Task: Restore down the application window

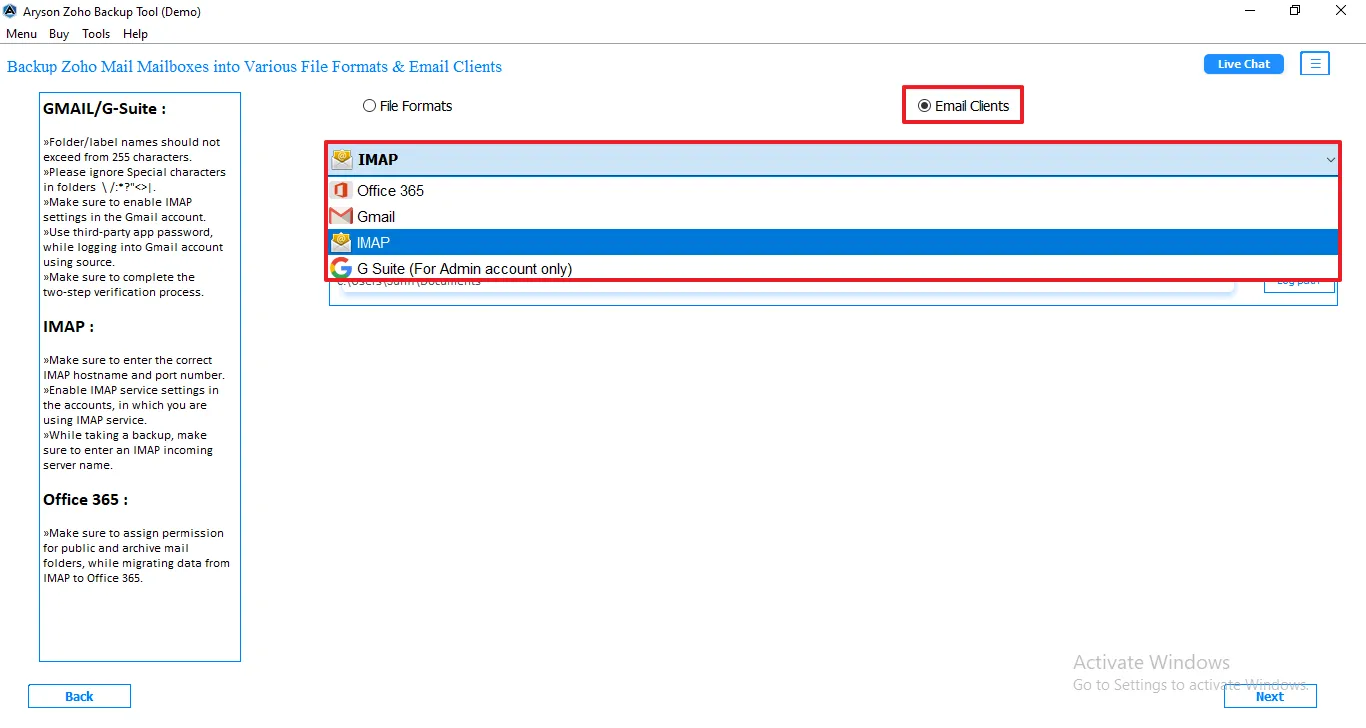Action: click(1295, 11)
